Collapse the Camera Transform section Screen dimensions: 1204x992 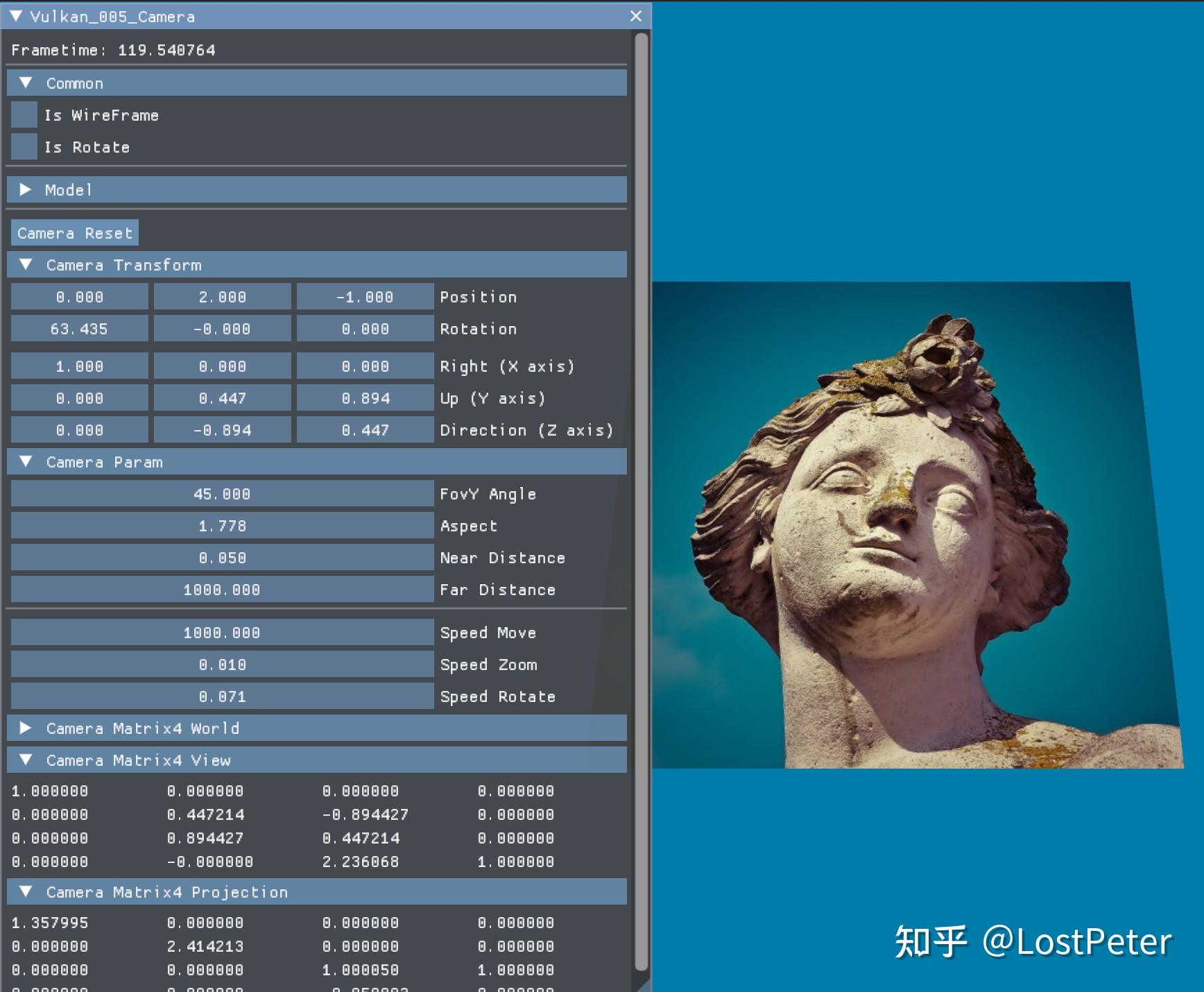(x=26, y=264)
